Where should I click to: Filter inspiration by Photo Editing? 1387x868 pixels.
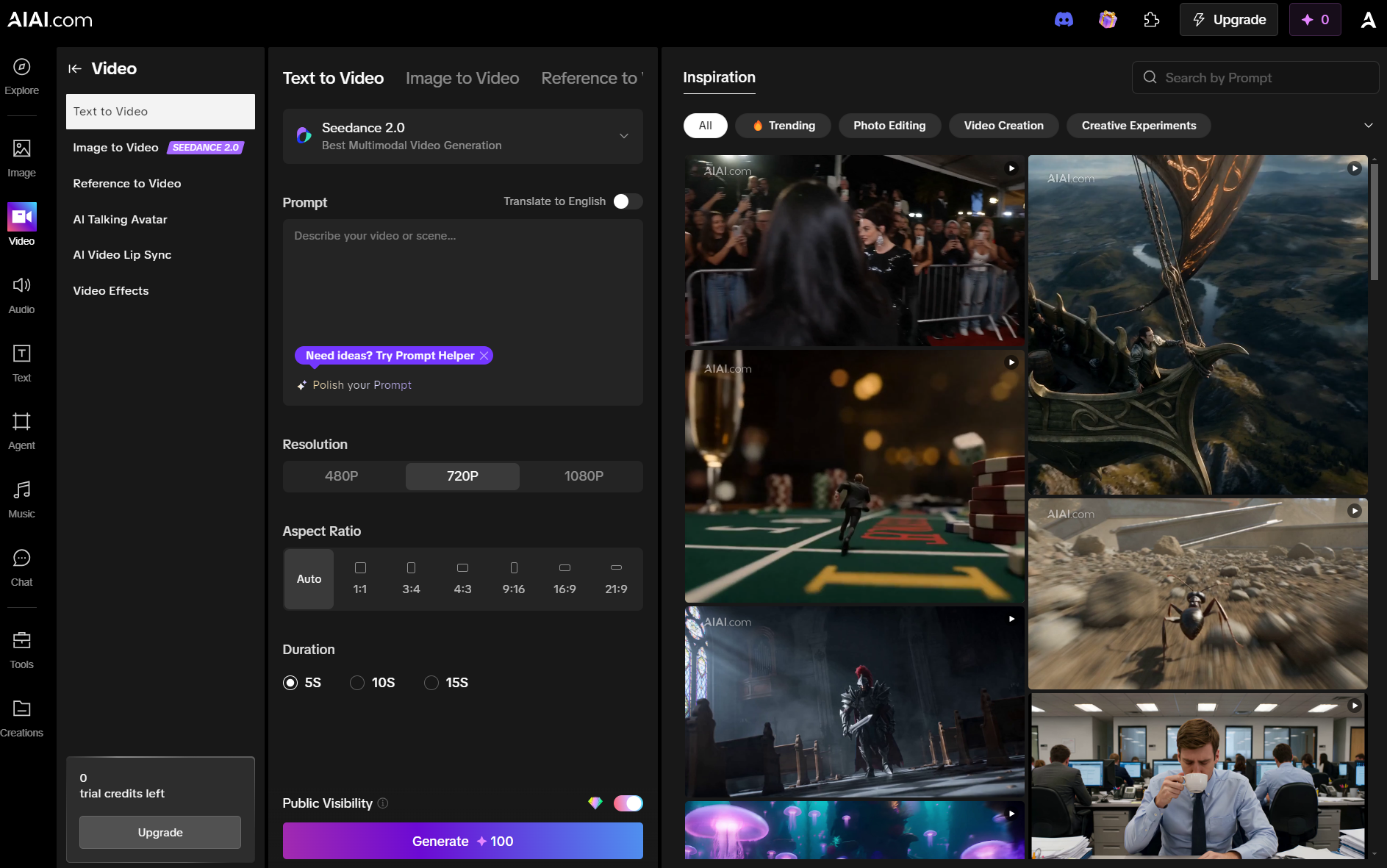(x=889, y=126)
